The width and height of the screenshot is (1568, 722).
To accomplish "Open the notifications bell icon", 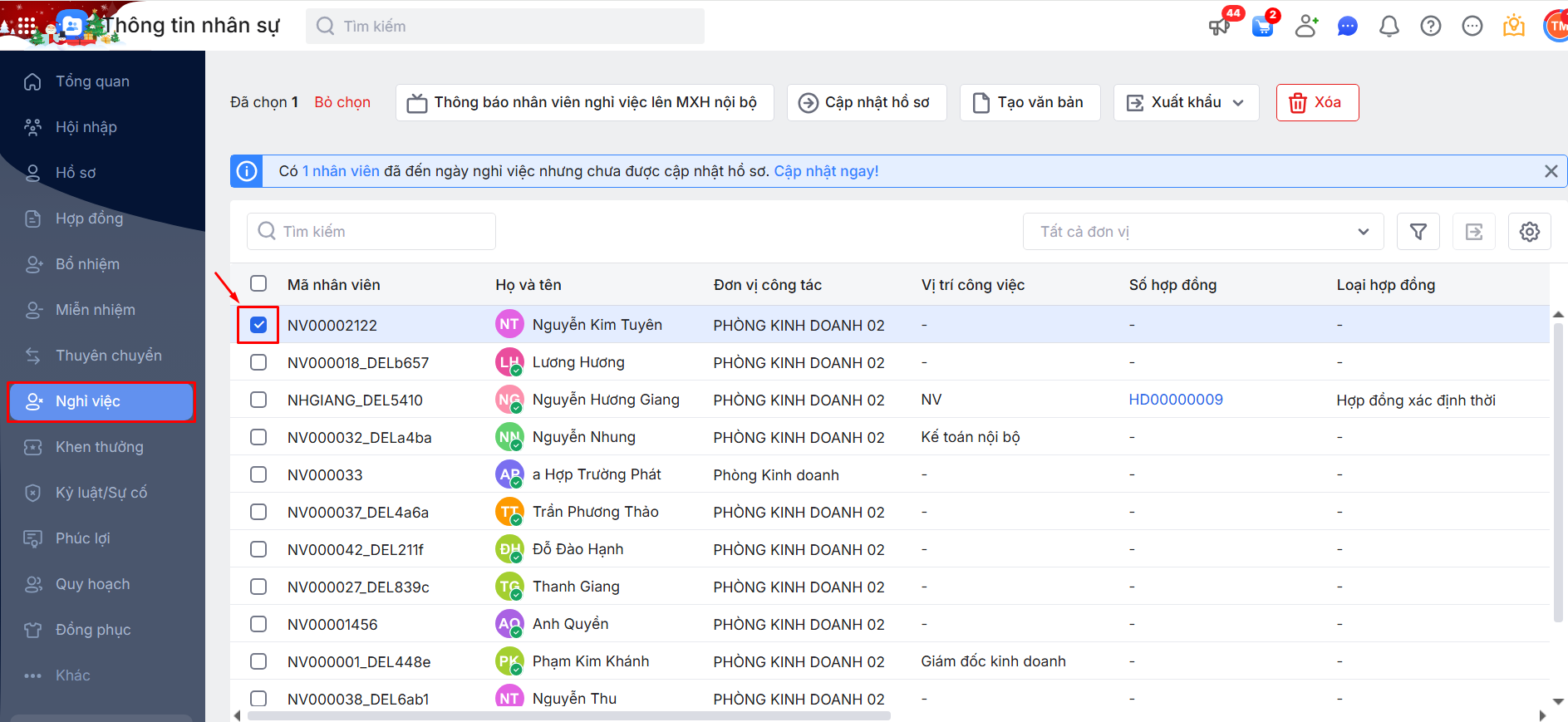I will (x=1389, y=27).
